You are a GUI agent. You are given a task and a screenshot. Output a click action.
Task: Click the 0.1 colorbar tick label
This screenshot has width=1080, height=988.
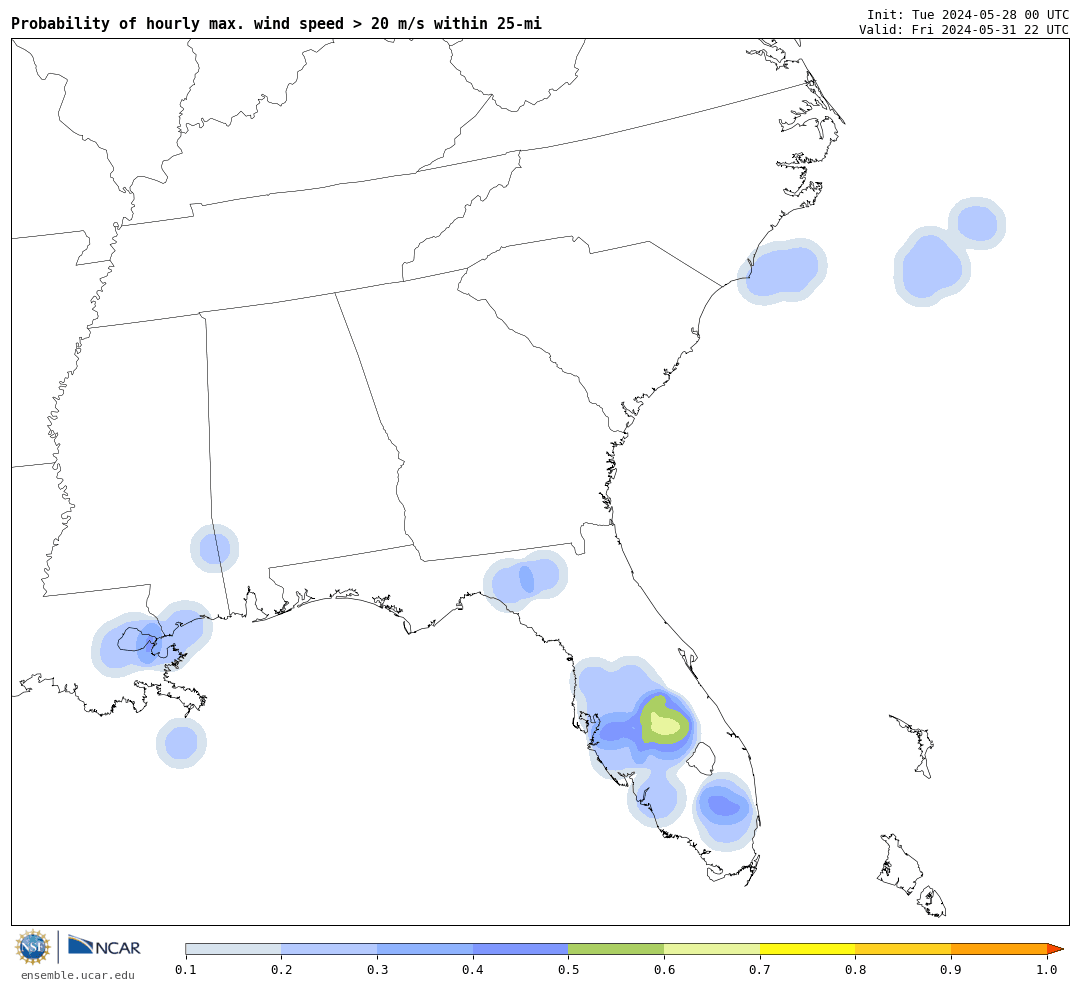tap(185, 970)
